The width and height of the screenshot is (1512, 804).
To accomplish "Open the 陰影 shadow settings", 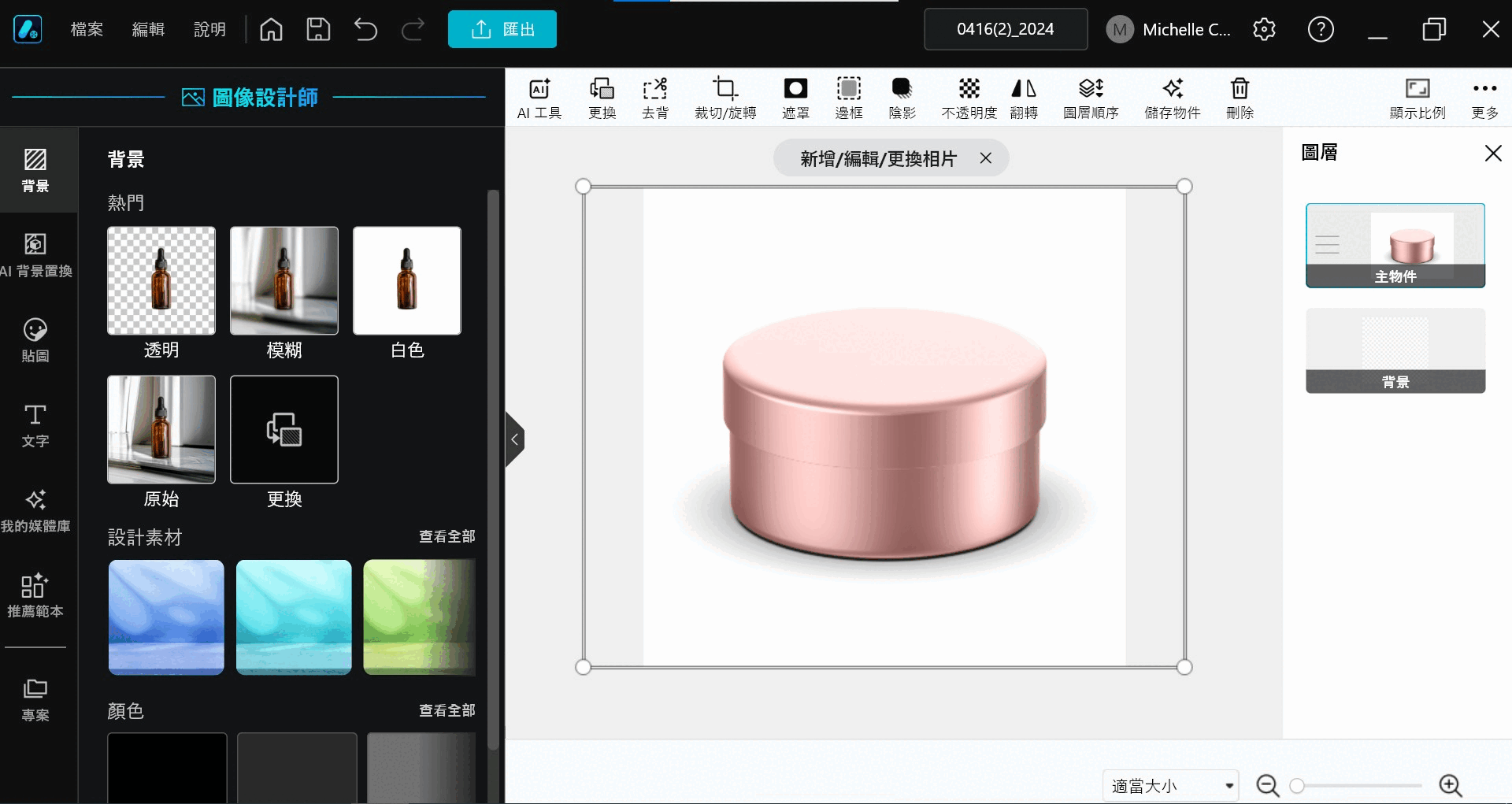I will tap(902, 96).
